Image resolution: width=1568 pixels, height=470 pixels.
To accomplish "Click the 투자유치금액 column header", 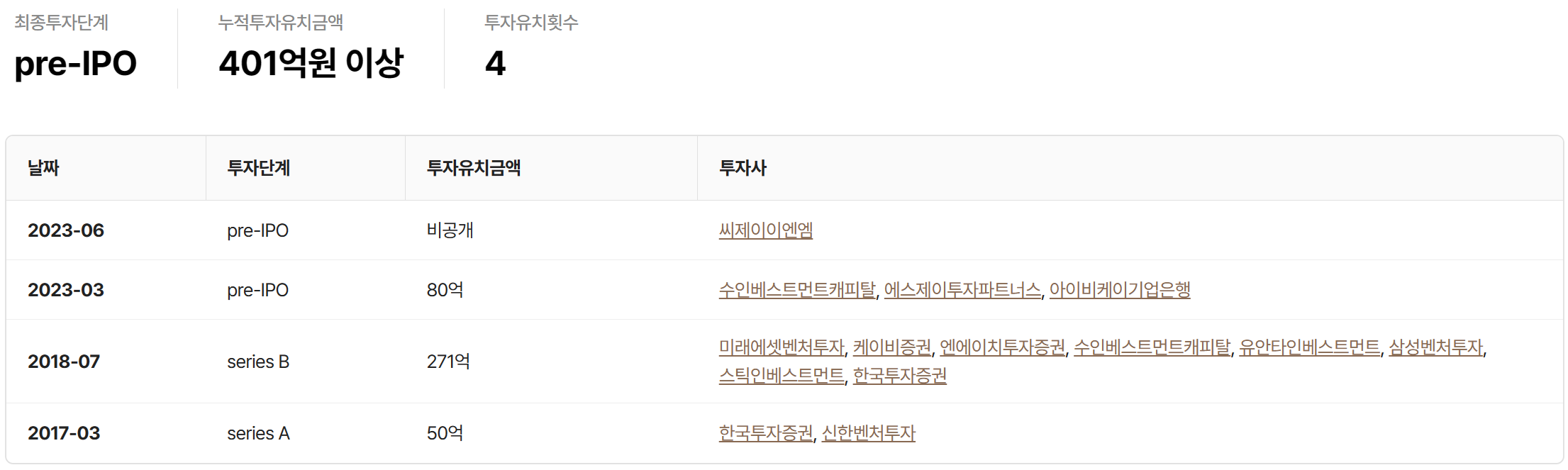I will pos(473,168).
